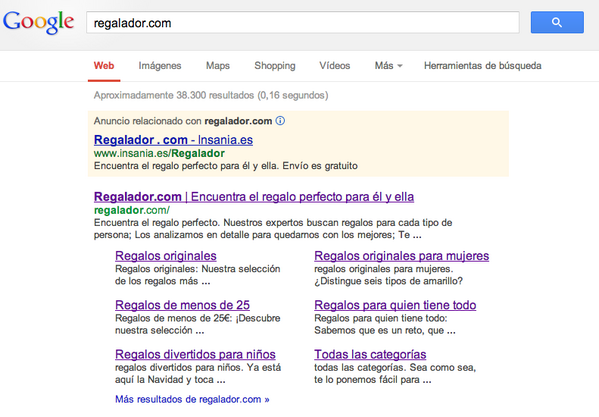Click the Anuncio relacionado con regalador.com label
Viewport: 599px width, 417px height.
(183, 121)
